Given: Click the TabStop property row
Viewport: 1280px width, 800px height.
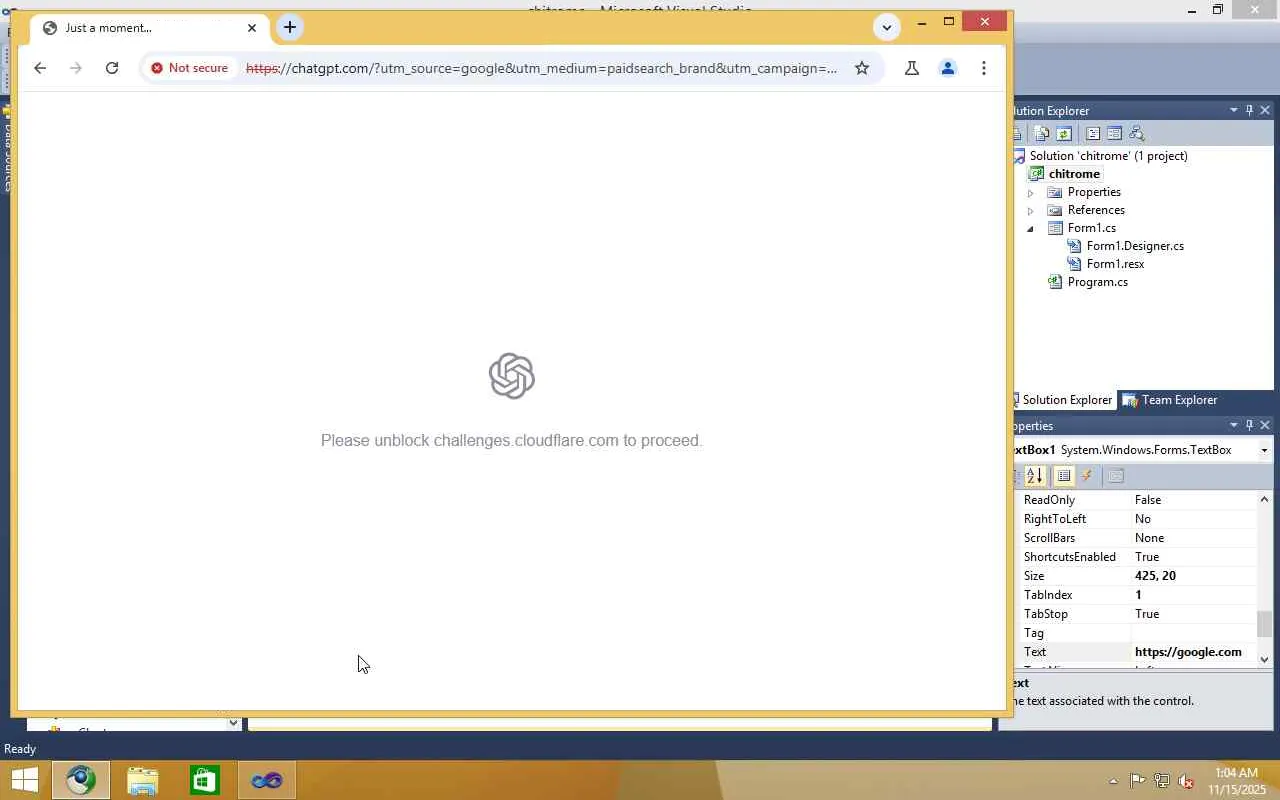Looking at the screenshot, I should coord(1138,614).
